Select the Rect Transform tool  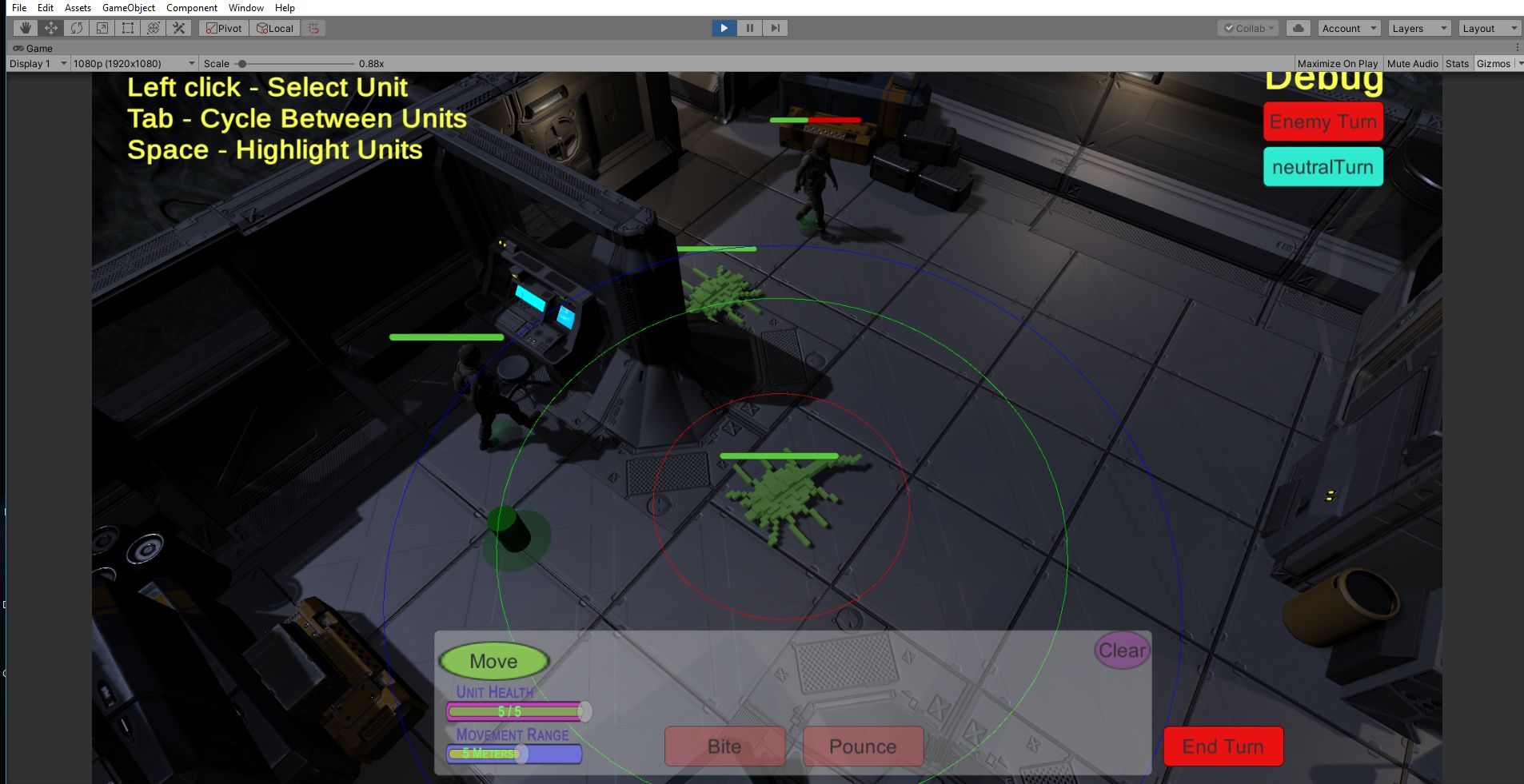127,28
